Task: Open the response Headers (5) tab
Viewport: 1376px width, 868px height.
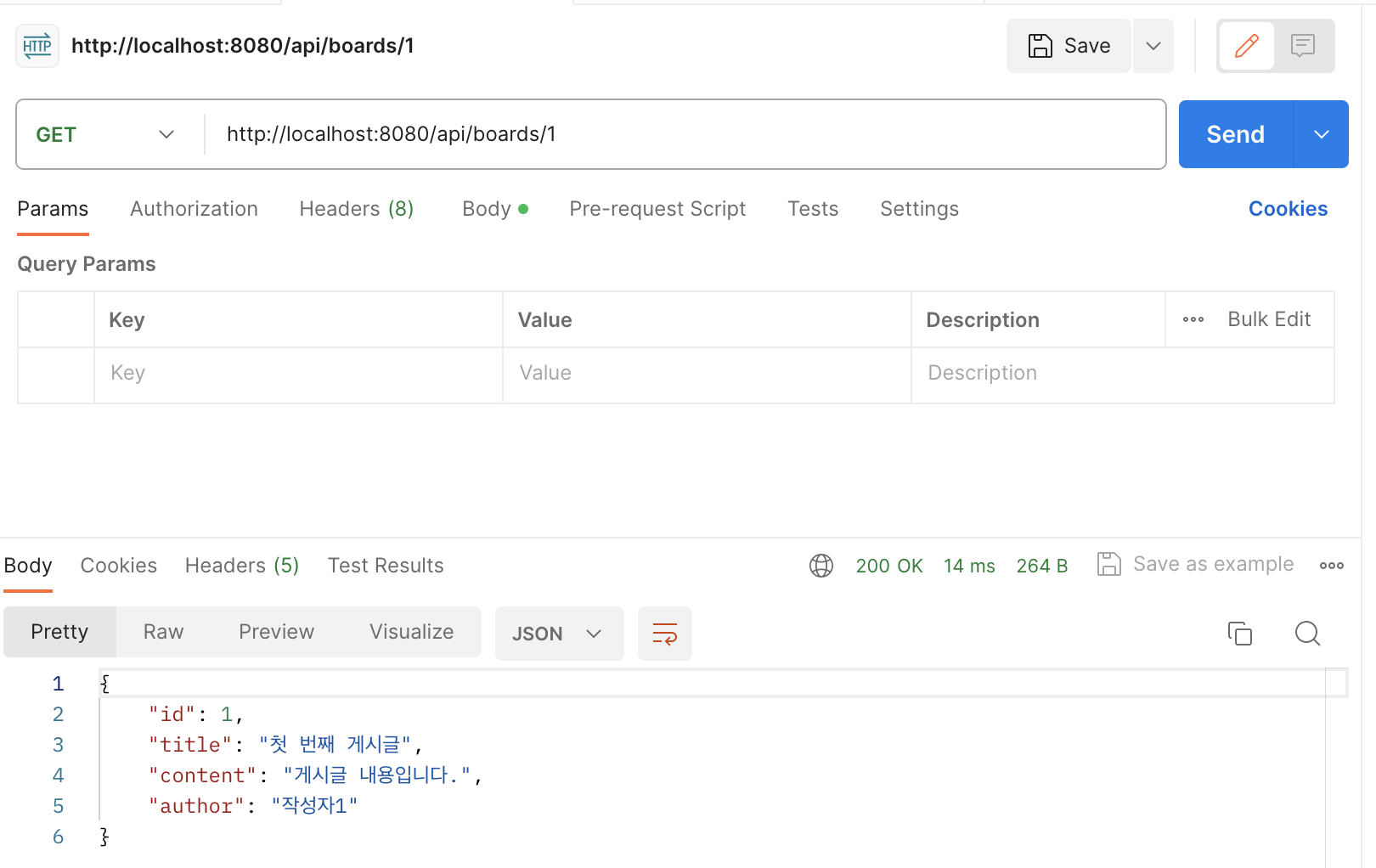Action: tap(242, 566)
